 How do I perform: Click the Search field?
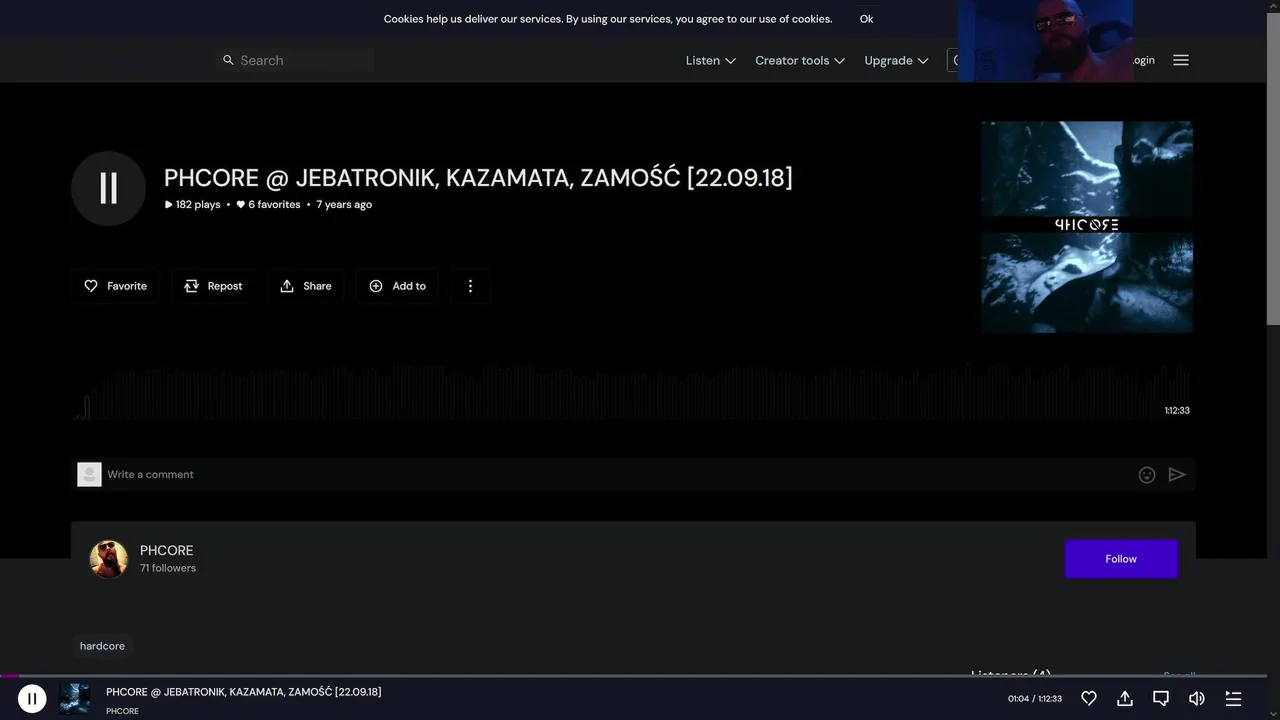tap(295, 60)
